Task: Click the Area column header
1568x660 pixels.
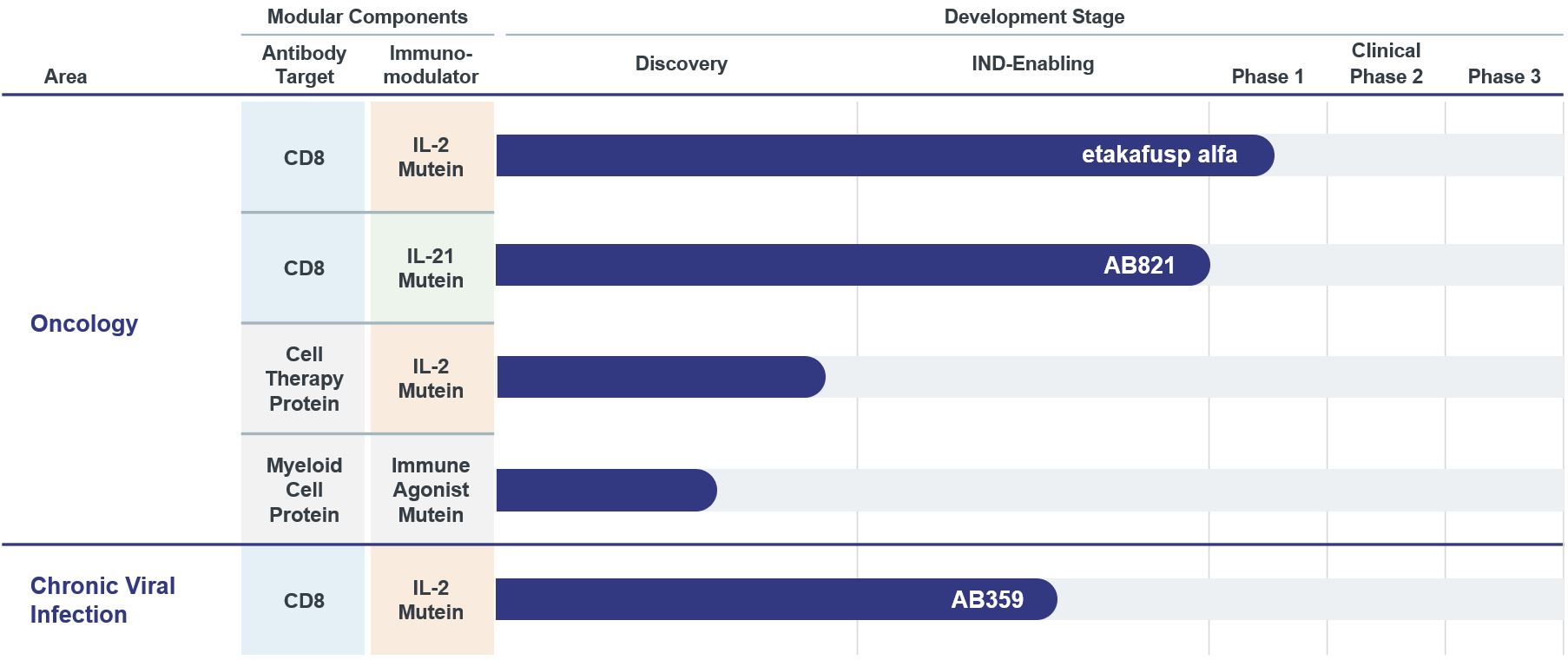Action: (65, 76)
